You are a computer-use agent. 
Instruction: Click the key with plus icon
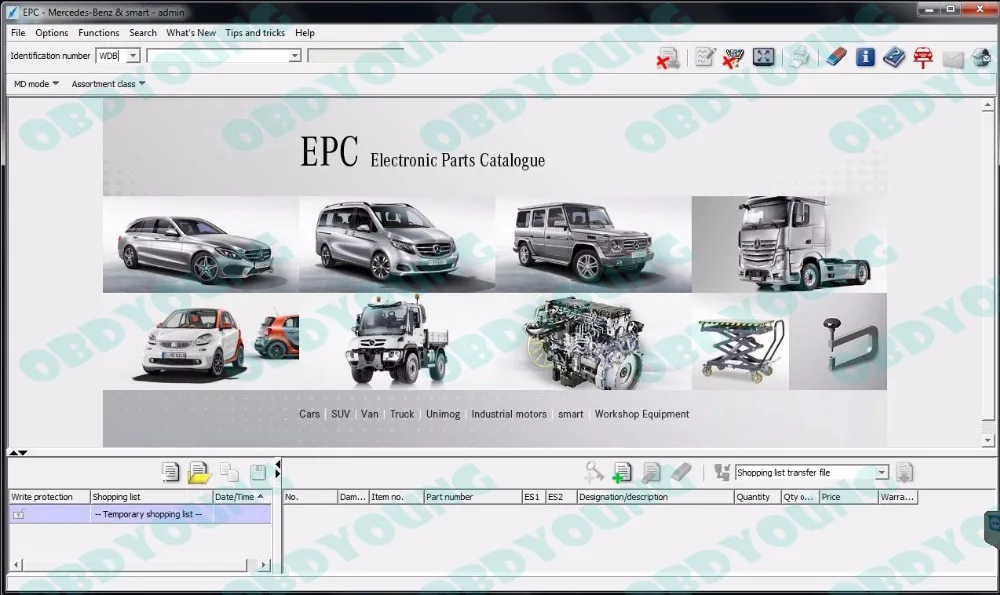pos(594,472)
